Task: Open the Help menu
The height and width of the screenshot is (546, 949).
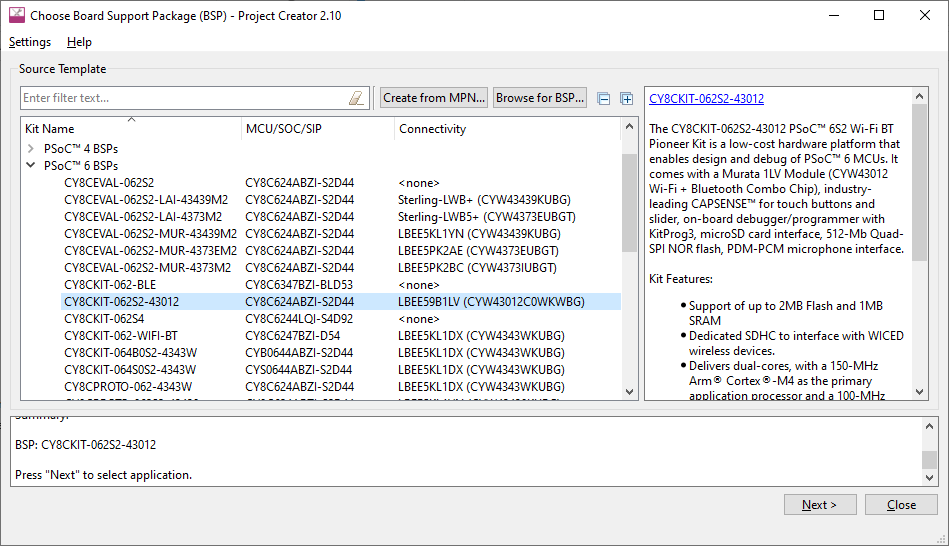Action: click(79, 42)
